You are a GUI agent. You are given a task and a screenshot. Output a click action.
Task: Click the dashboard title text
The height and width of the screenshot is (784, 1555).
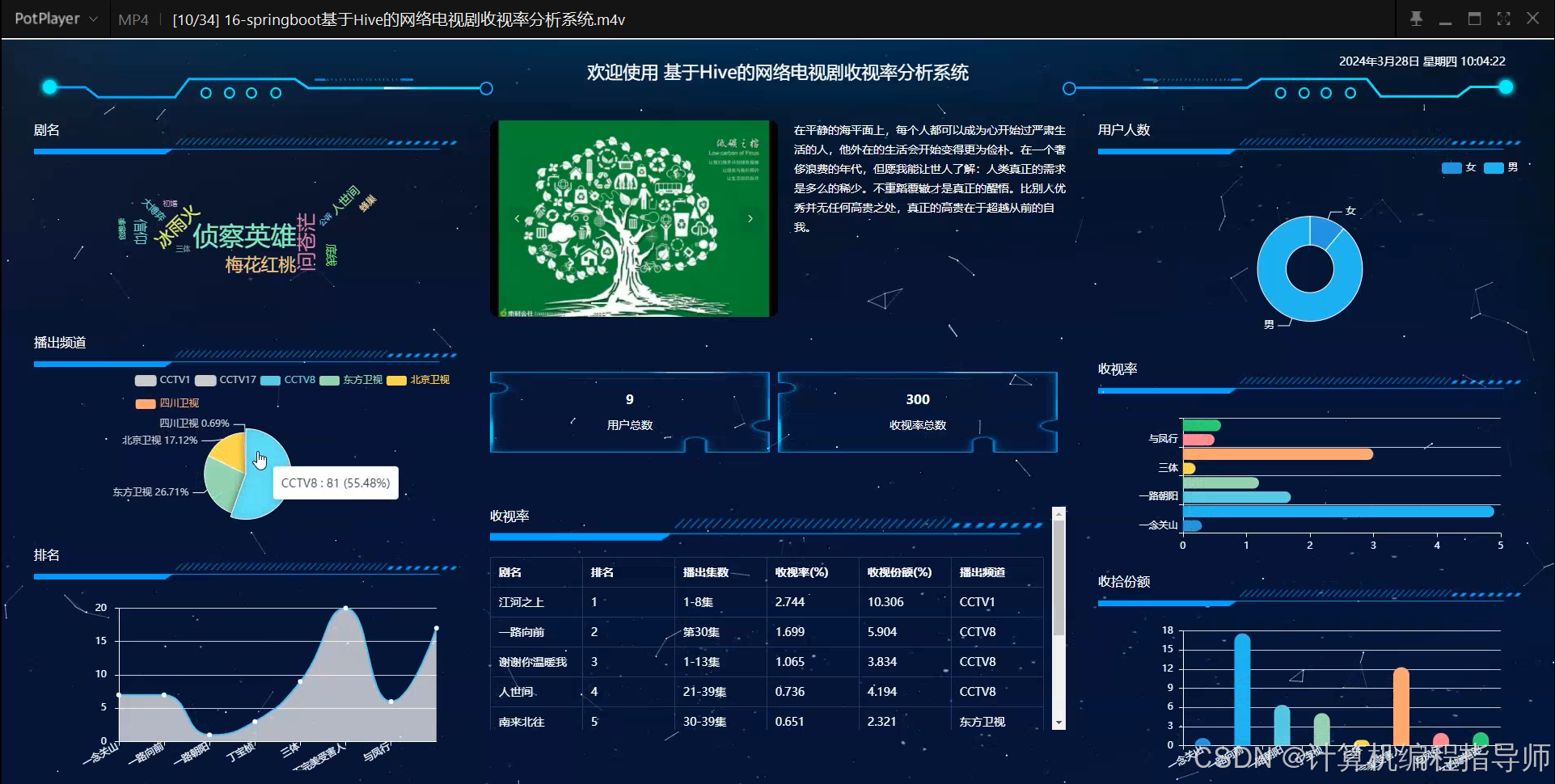pos(777,73)
